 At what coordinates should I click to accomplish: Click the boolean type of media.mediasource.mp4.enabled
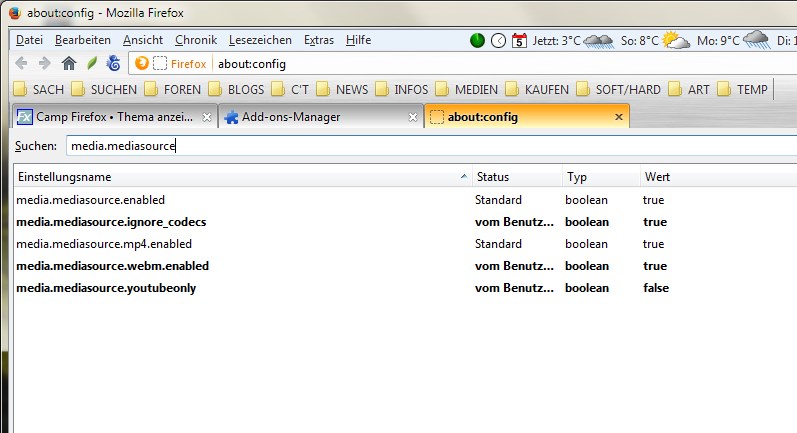tap(587, 244)
